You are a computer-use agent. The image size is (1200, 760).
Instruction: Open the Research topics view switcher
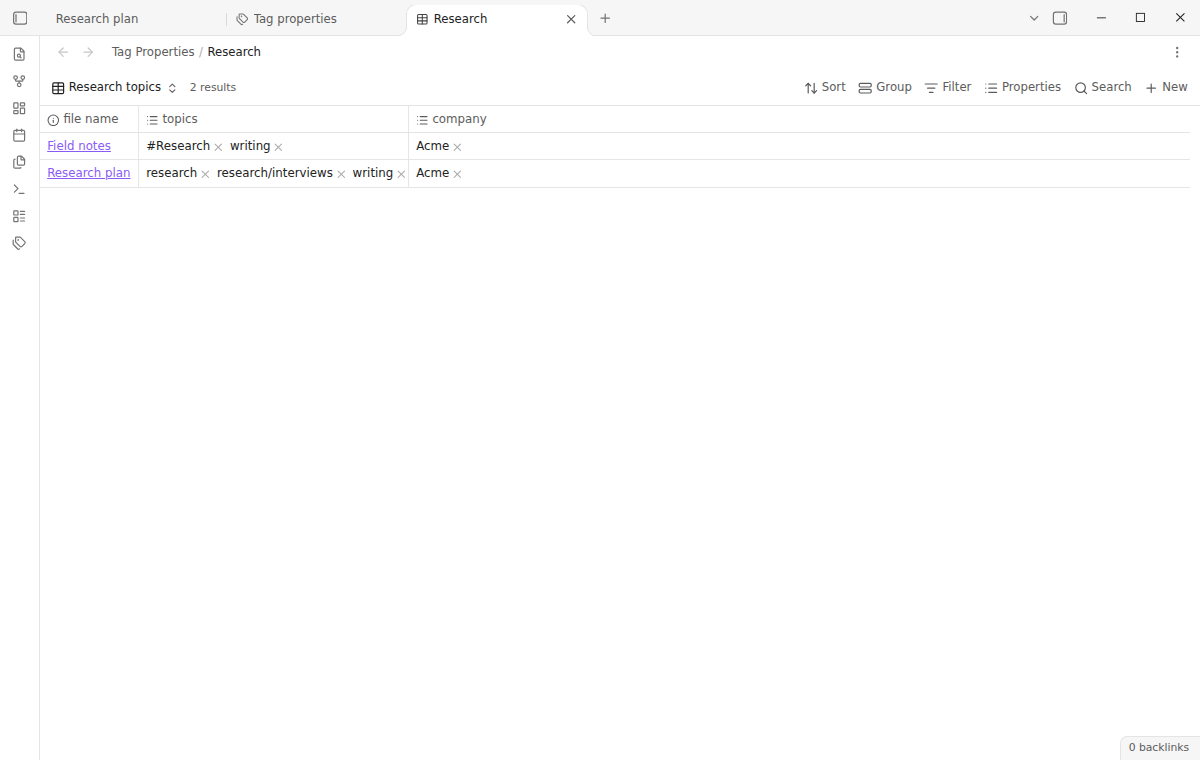[114, 88]
